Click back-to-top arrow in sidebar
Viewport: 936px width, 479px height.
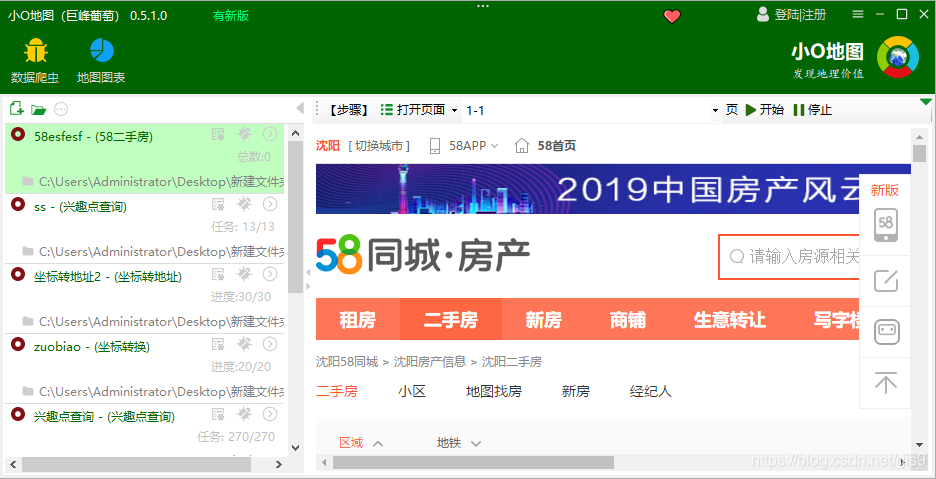(x=886, y=382)
